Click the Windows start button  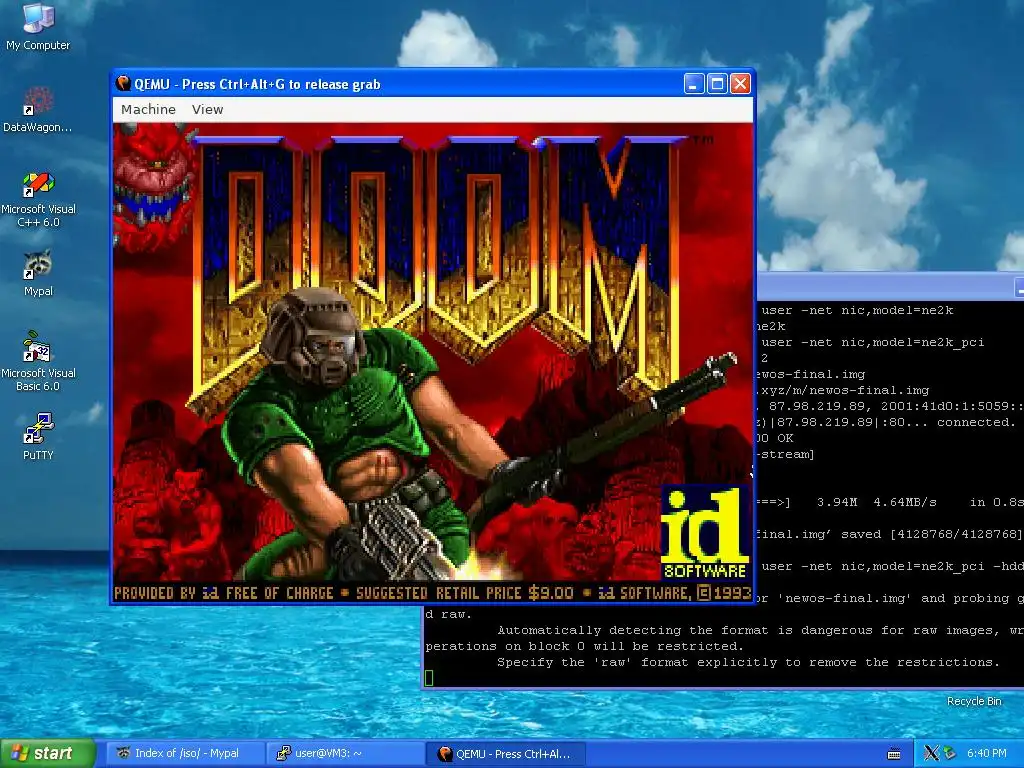coord(48,754)
